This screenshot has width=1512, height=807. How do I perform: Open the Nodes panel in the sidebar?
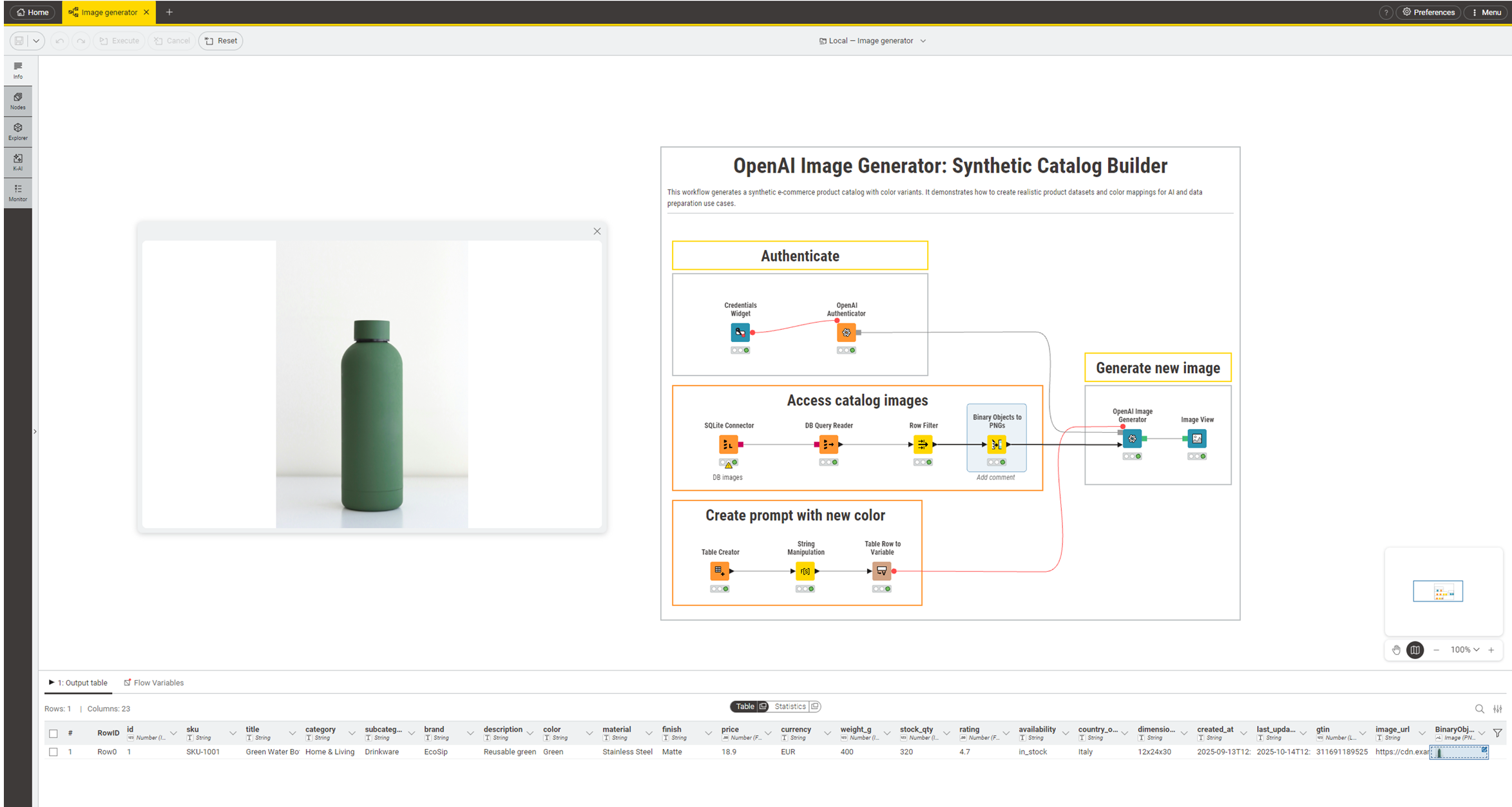[x=17, y=100]
